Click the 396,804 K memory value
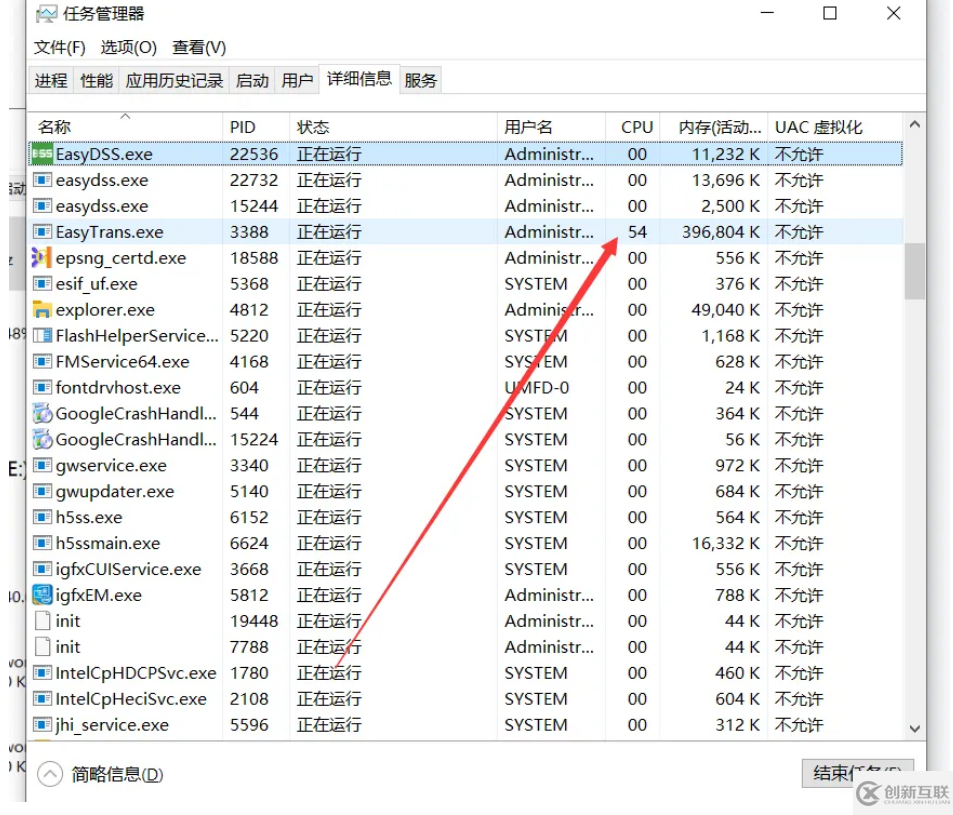 point(721,232)
